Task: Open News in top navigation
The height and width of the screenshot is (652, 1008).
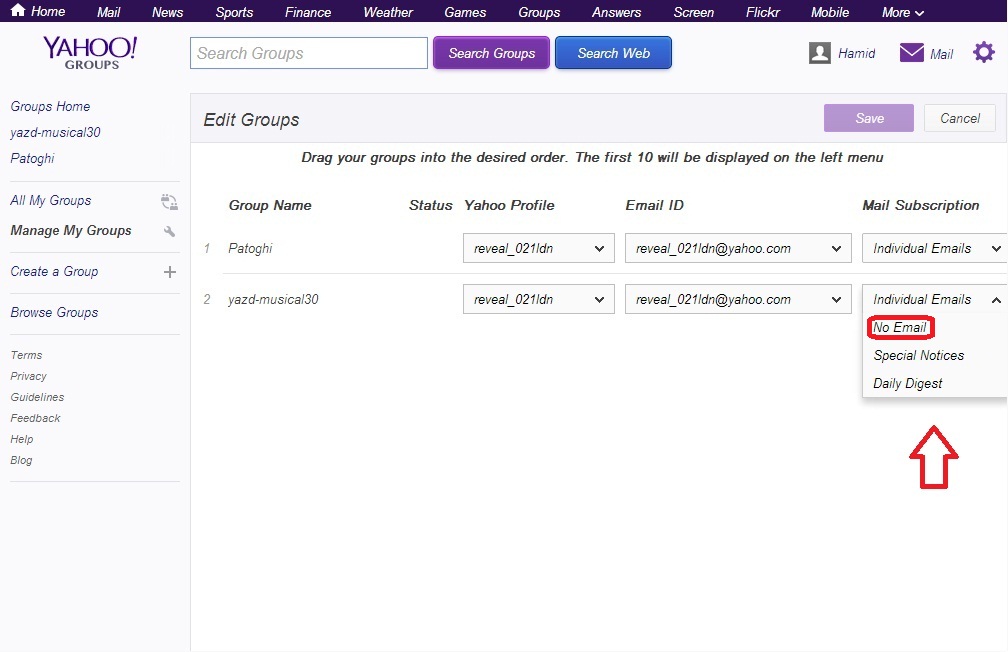Action: pos(167,12)
